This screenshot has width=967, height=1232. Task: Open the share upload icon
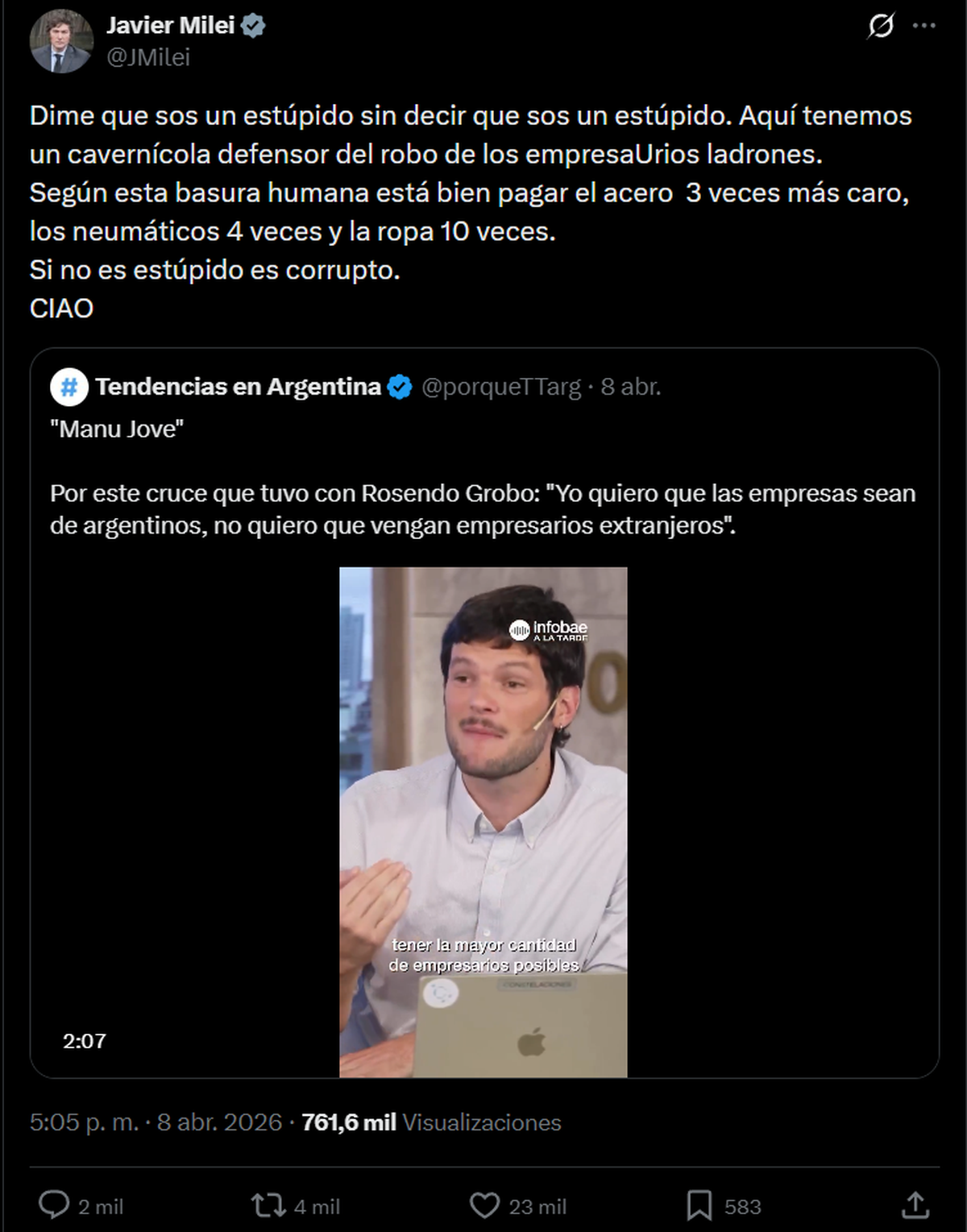coord(915,1205)
